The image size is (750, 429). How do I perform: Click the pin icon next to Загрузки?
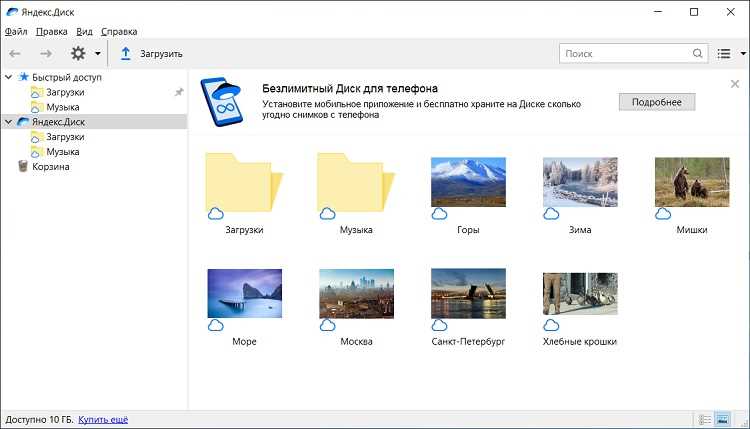179,92
